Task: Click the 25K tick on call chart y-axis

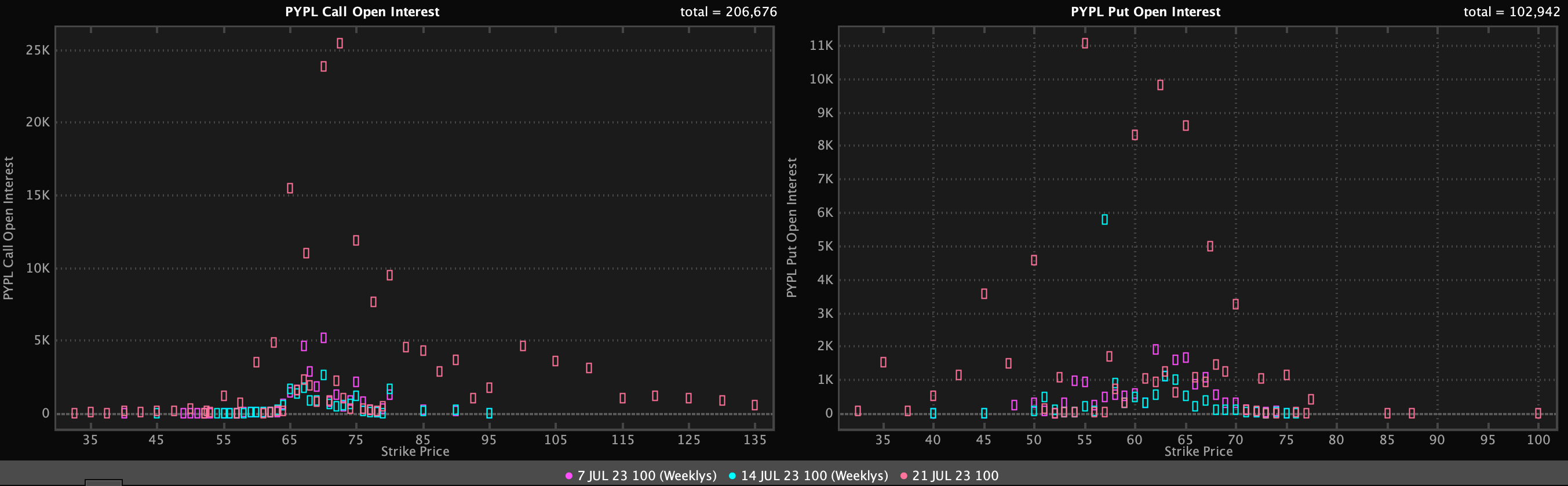Action: tap(38, 50)
